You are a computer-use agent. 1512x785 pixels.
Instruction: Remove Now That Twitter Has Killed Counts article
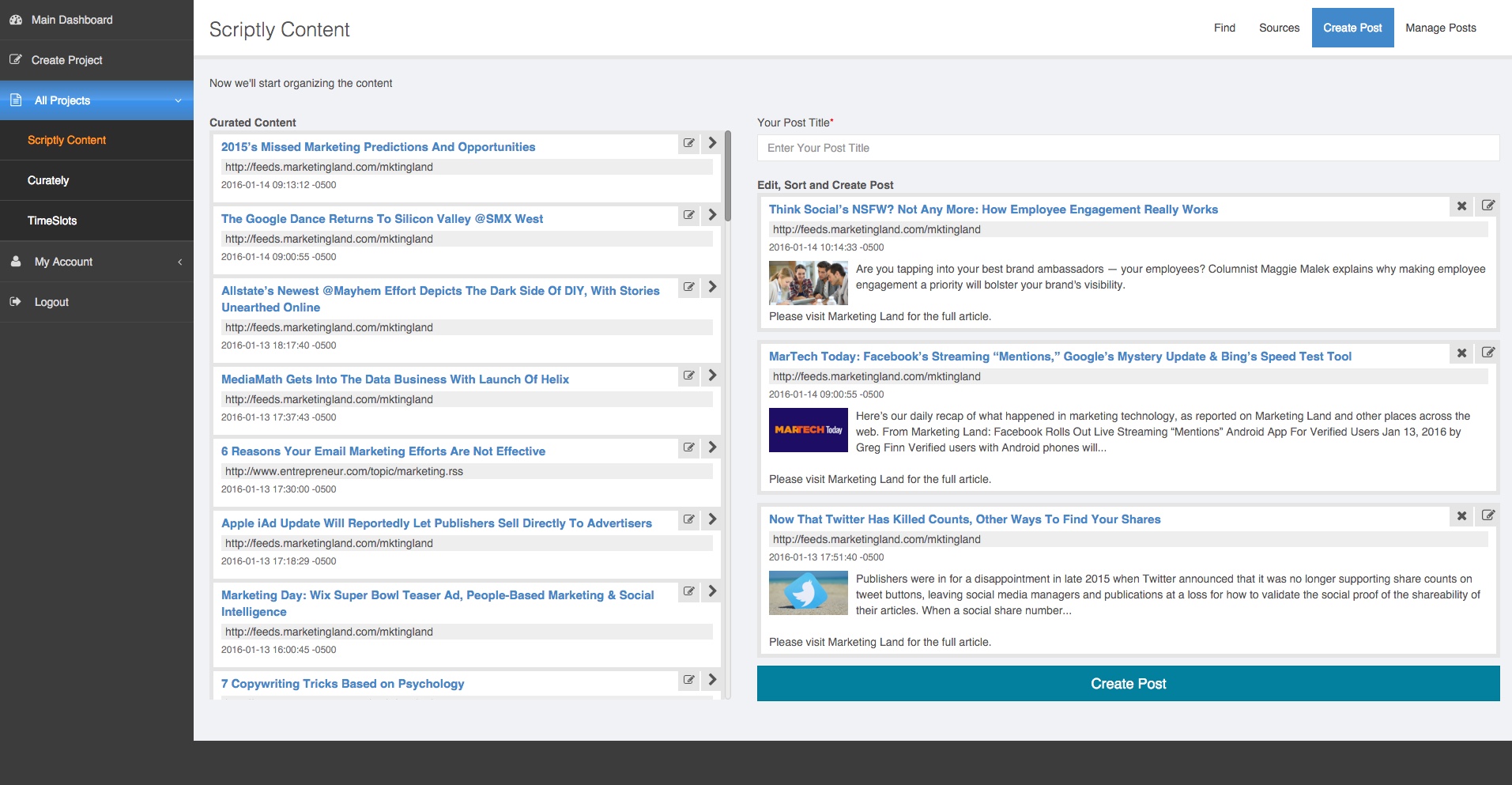[x=1462, y=515]
